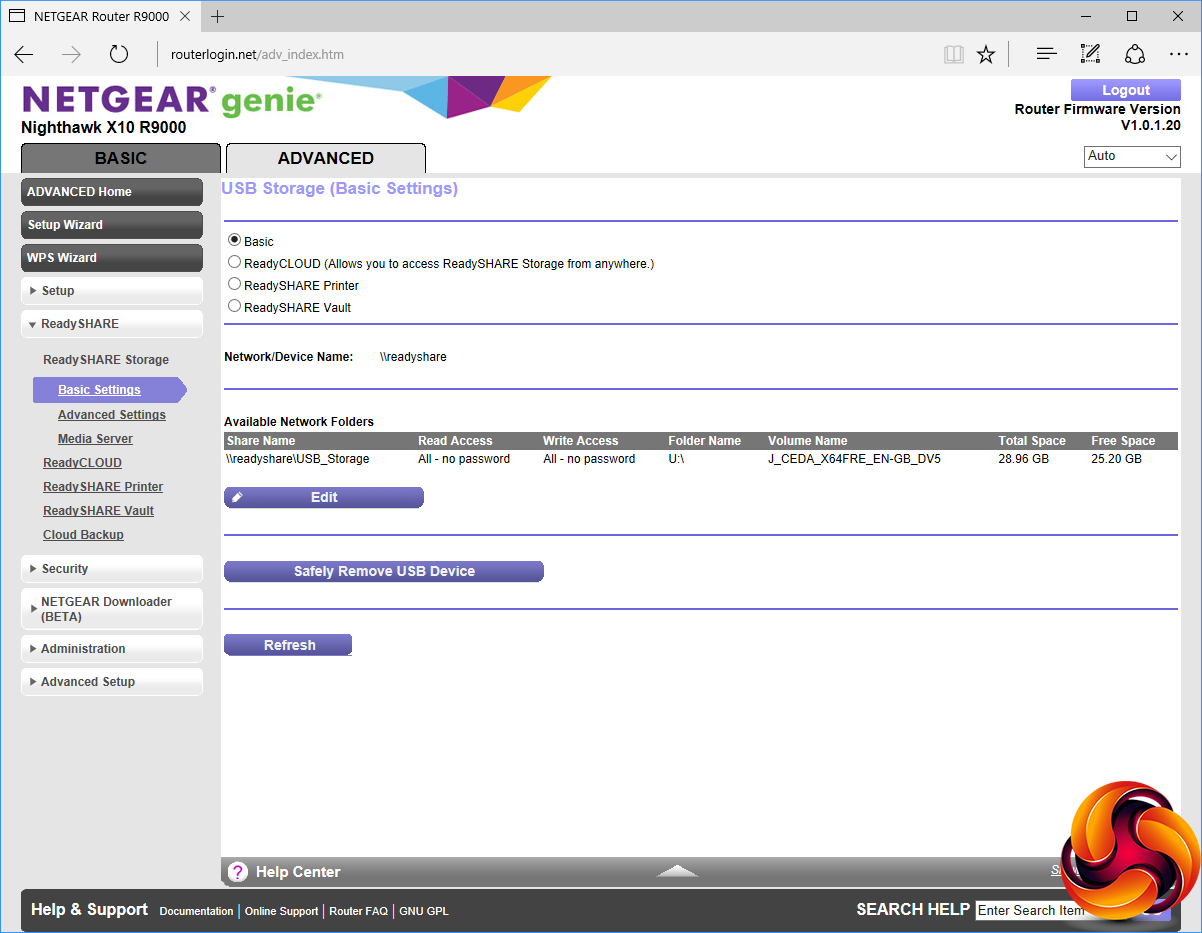The height and width of the screenshot is (933, 1202).
Task: Click the Edit button
Action: click(x=324, y=497)
